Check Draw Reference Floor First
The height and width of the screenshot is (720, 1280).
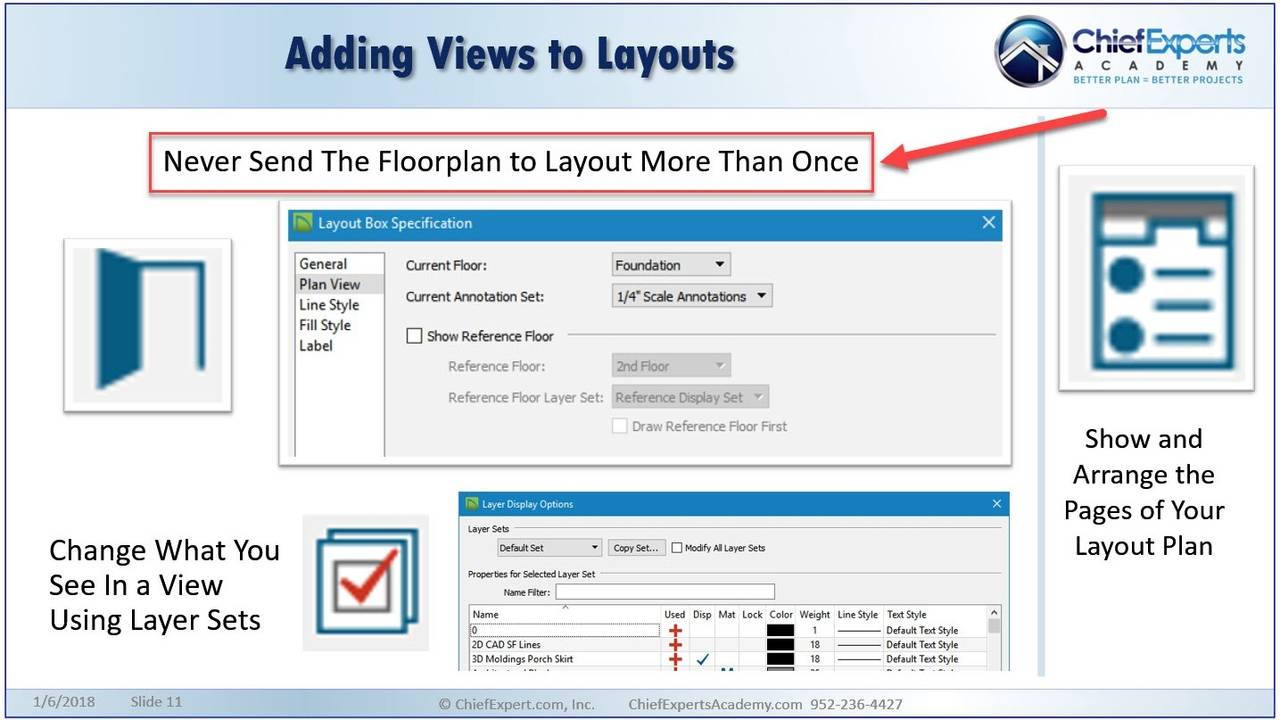pos(620,426)
